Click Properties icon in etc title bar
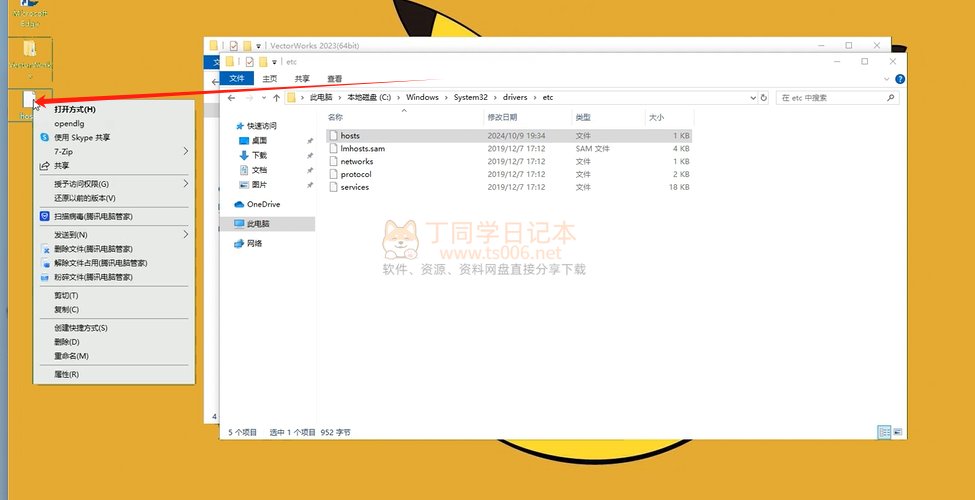This screenshot has width=975, height=500. [249, 62]
